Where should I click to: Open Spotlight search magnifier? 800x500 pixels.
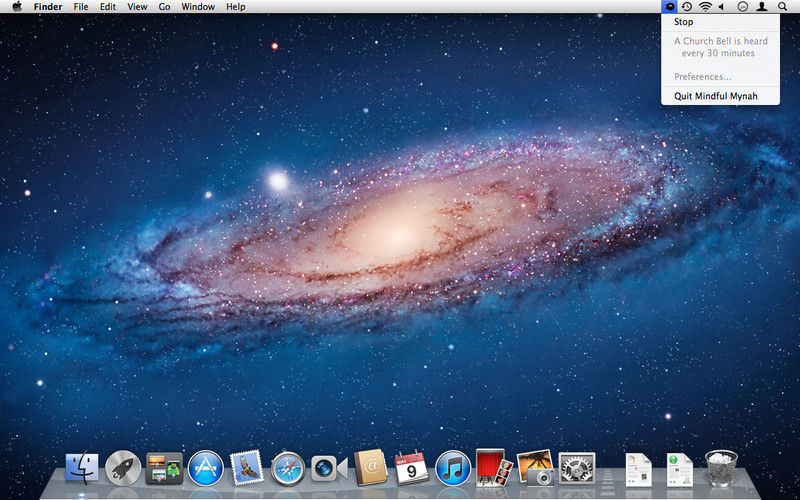pos(782,7)
